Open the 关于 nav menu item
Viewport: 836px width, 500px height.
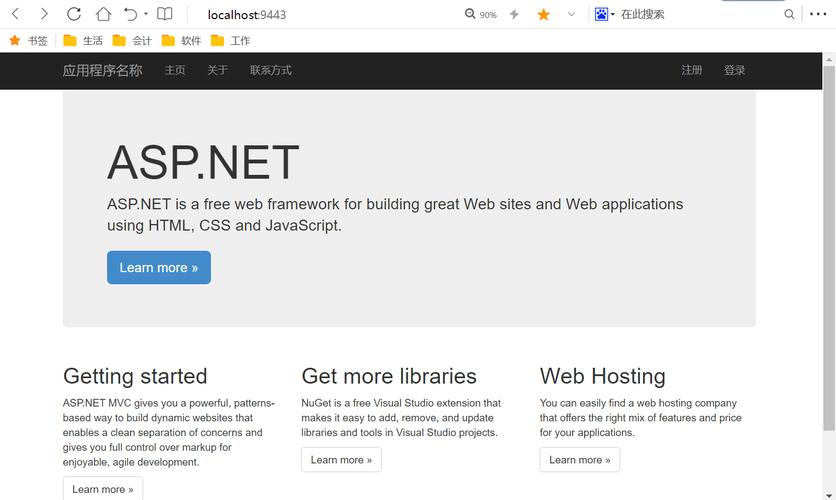tap(217, 70)
